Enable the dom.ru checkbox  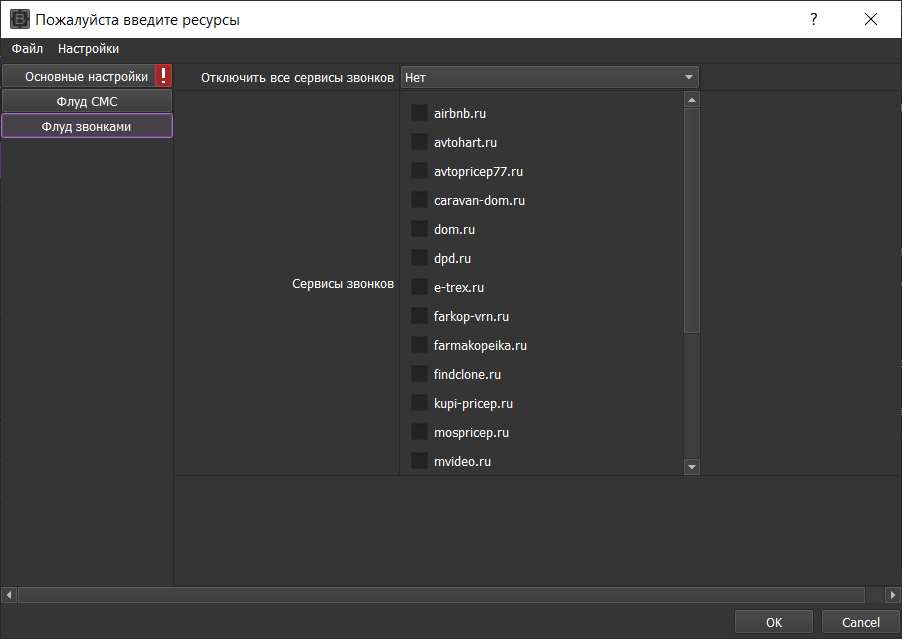click(x=419, y=230)
